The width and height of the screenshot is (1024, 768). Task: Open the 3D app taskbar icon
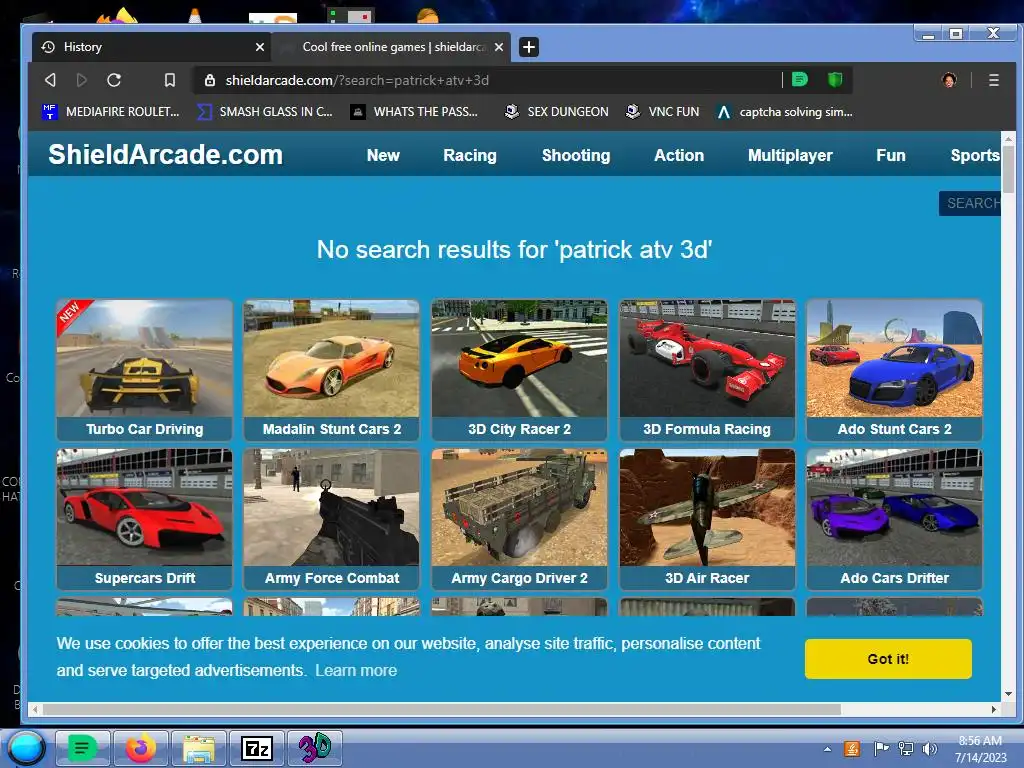pyautogui.click(x=315, y=748)
